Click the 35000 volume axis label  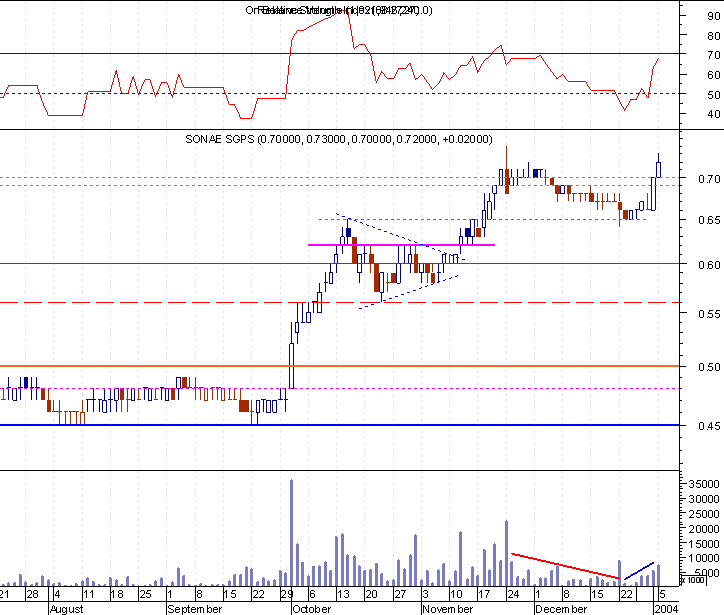point(704,484)
